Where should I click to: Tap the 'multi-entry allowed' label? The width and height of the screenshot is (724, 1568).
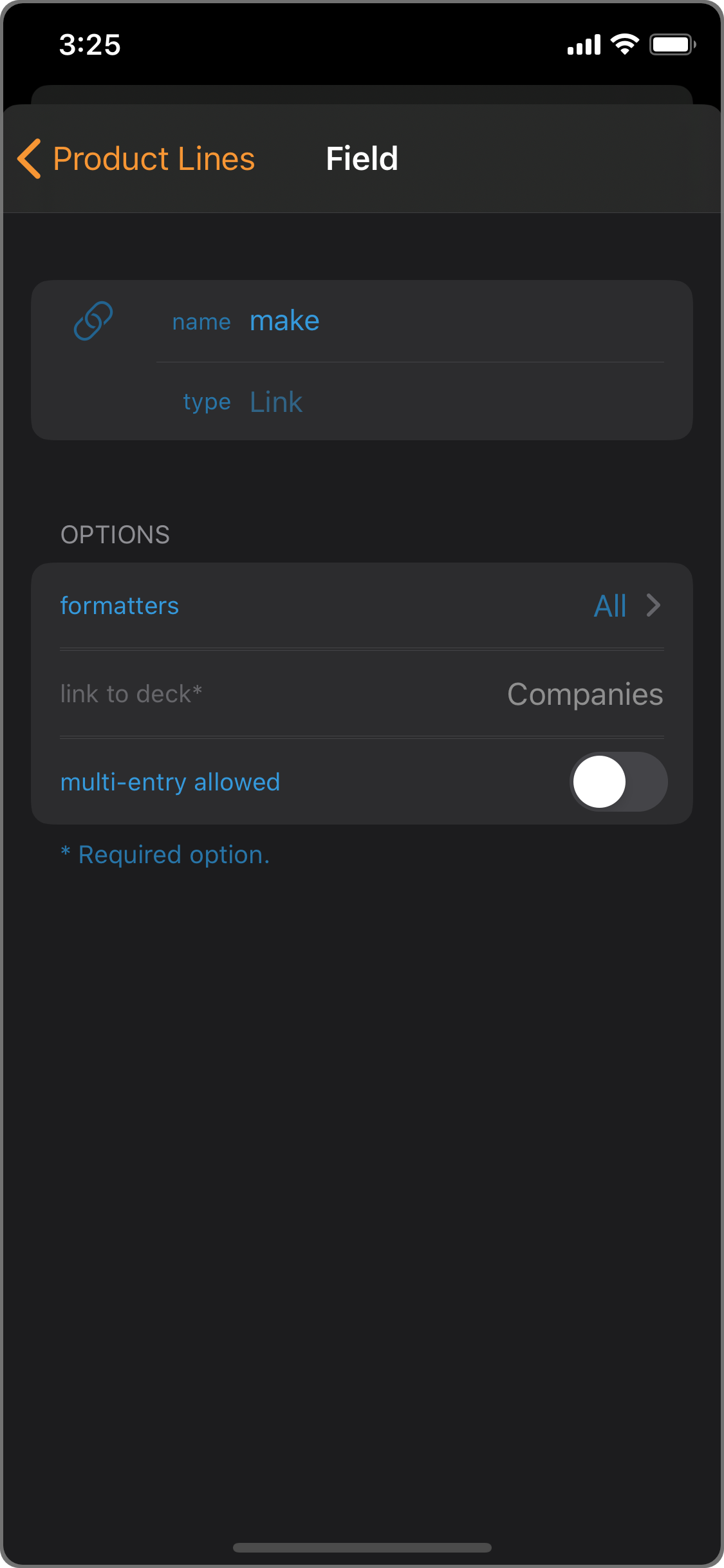coord(170,782)
